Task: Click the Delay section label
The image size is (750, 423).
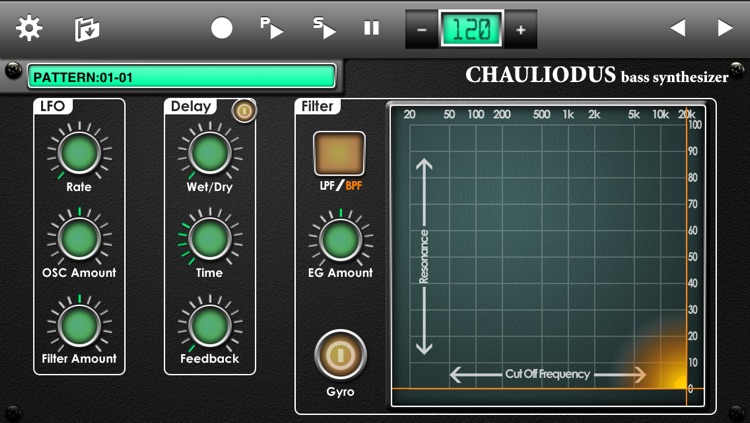Action: (x=191, y=106)
